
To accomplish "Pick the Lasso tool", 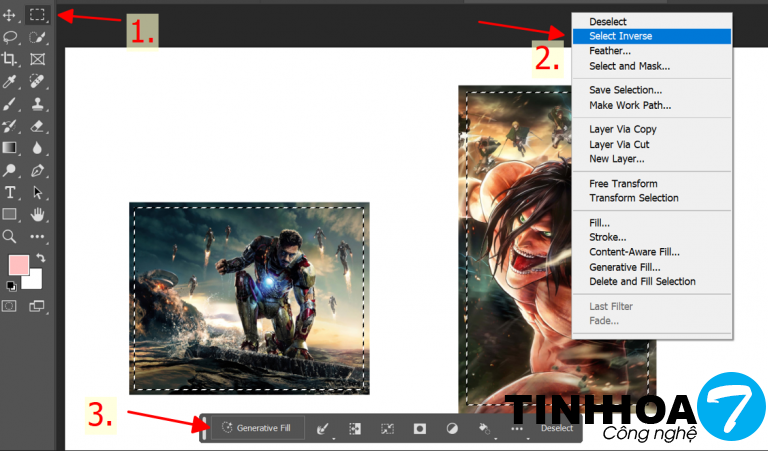I will 10,38.
